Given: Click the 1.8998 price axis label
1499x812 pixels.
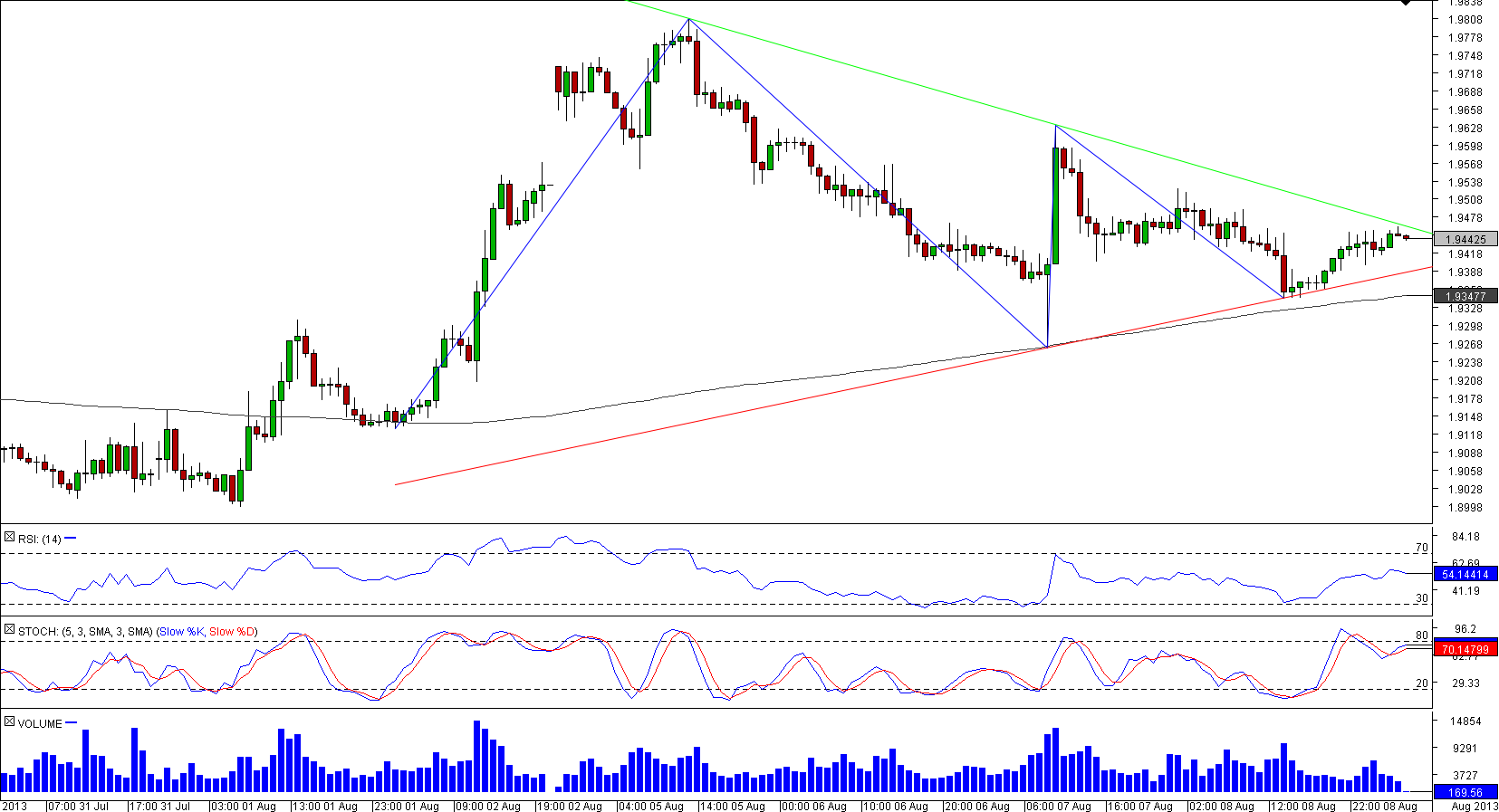Looking at the screenshot, I should (x=1465, y=508).
